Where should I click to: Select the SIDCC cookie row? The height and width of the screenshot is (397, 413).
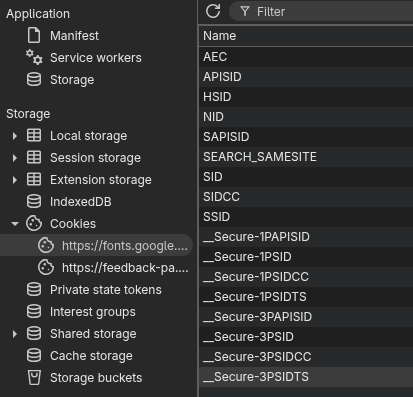click(306, 197)
